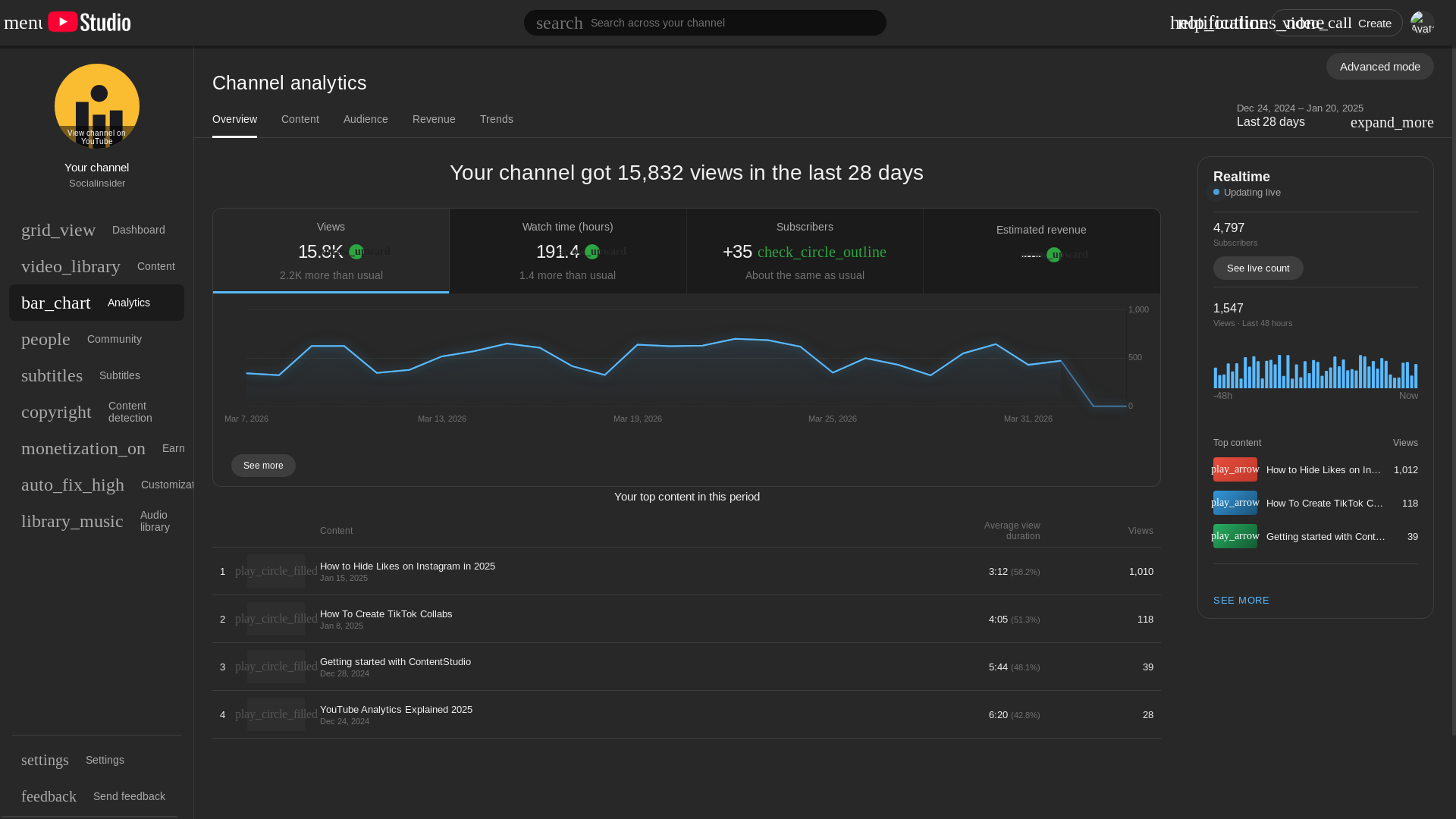Expand the Last 28 days date range dropdown
Viewport: 1456px width, 819px height.
coord(1335,115)
